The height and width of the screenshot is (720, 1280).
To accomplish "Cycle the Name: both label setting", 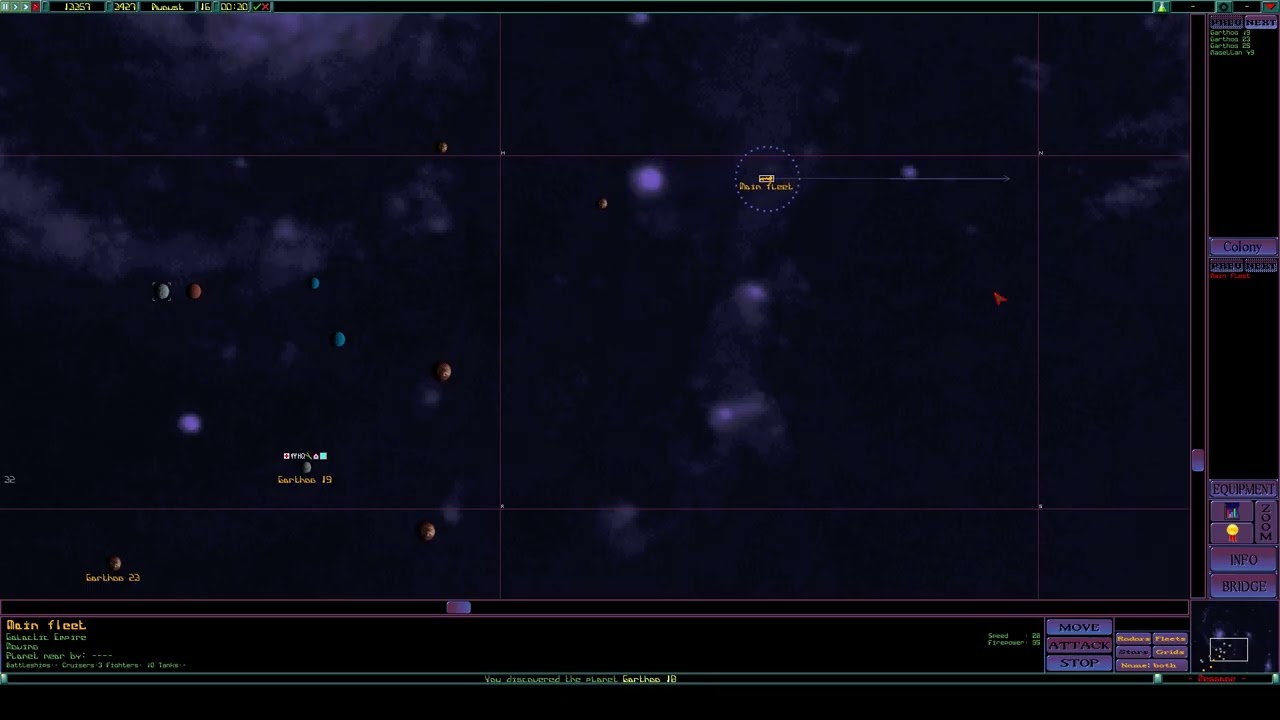I will click(1152, 665).
